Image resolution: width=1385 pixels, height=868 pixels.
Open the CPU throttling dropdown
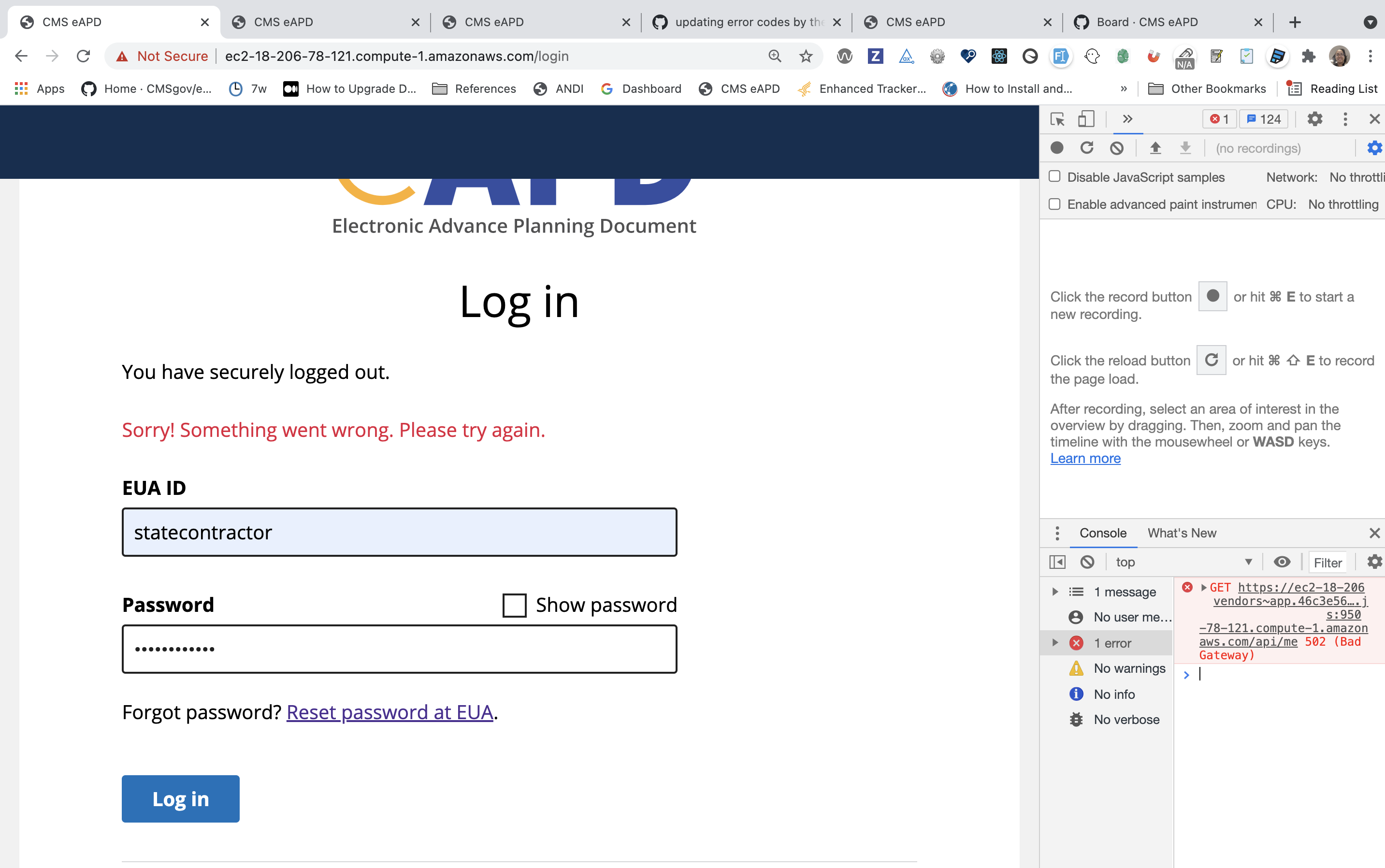tap(1343, 204)
